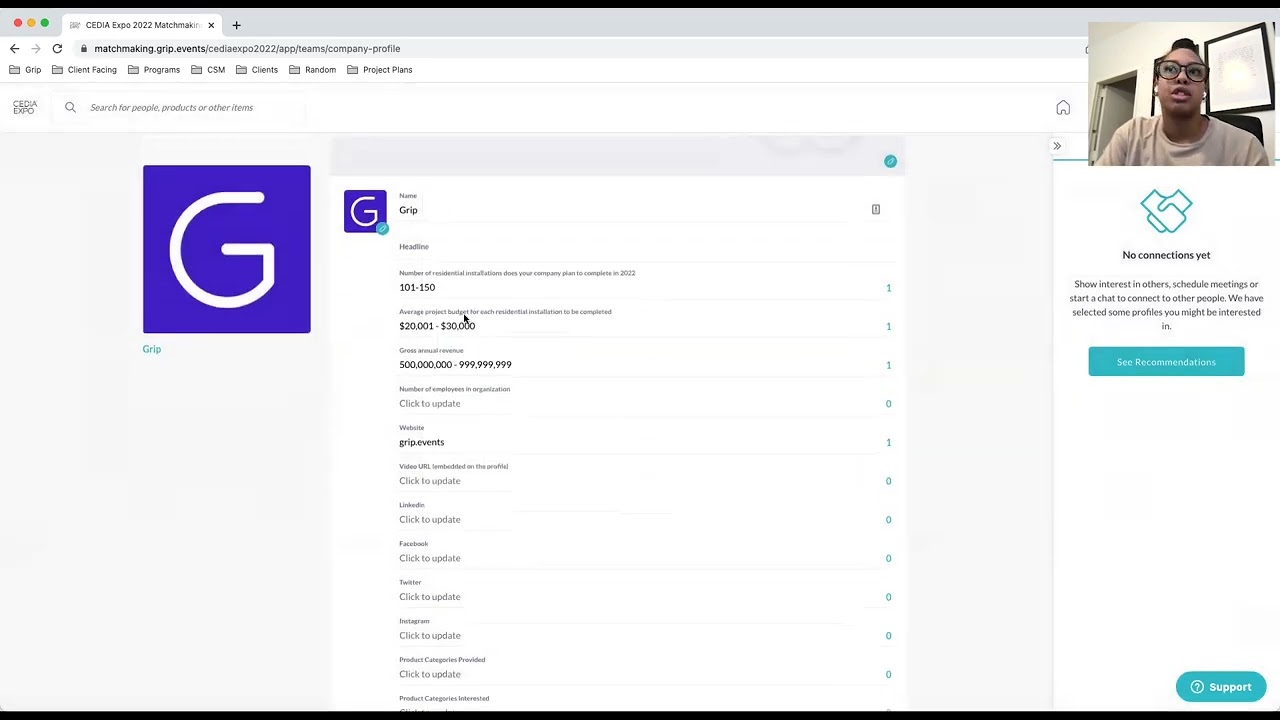Update Product Categories Provided field
Image resolution: width=1280 pixels, height=720 pixels.
430,674
